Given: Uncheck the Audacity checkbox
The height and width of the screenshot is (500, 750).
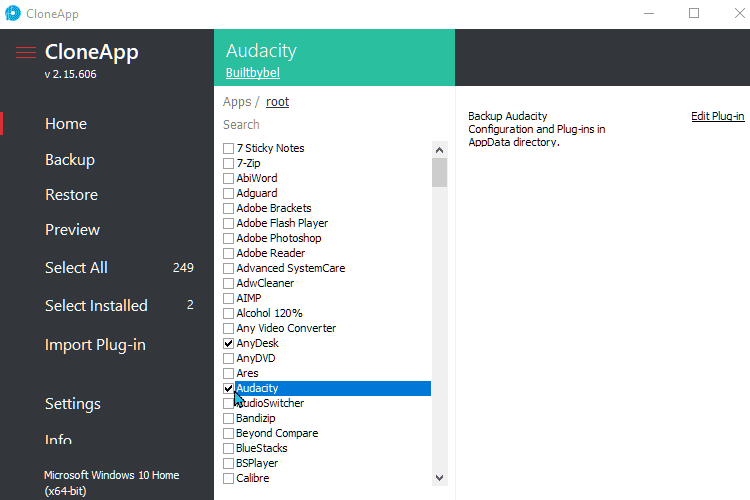Looking at the screenshot, I should 229,389.
